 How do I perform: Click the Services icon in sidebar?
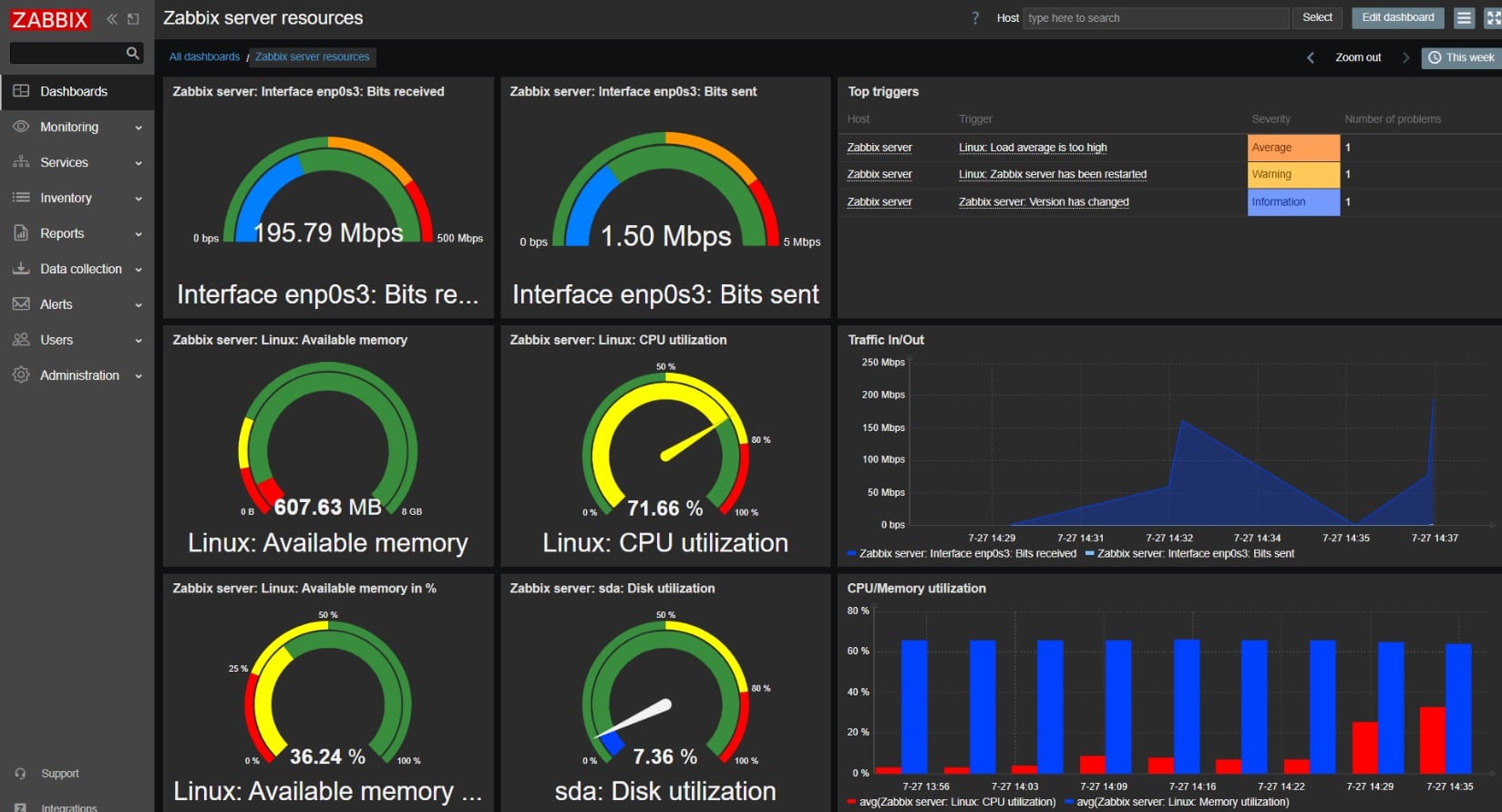click(21, 162)
